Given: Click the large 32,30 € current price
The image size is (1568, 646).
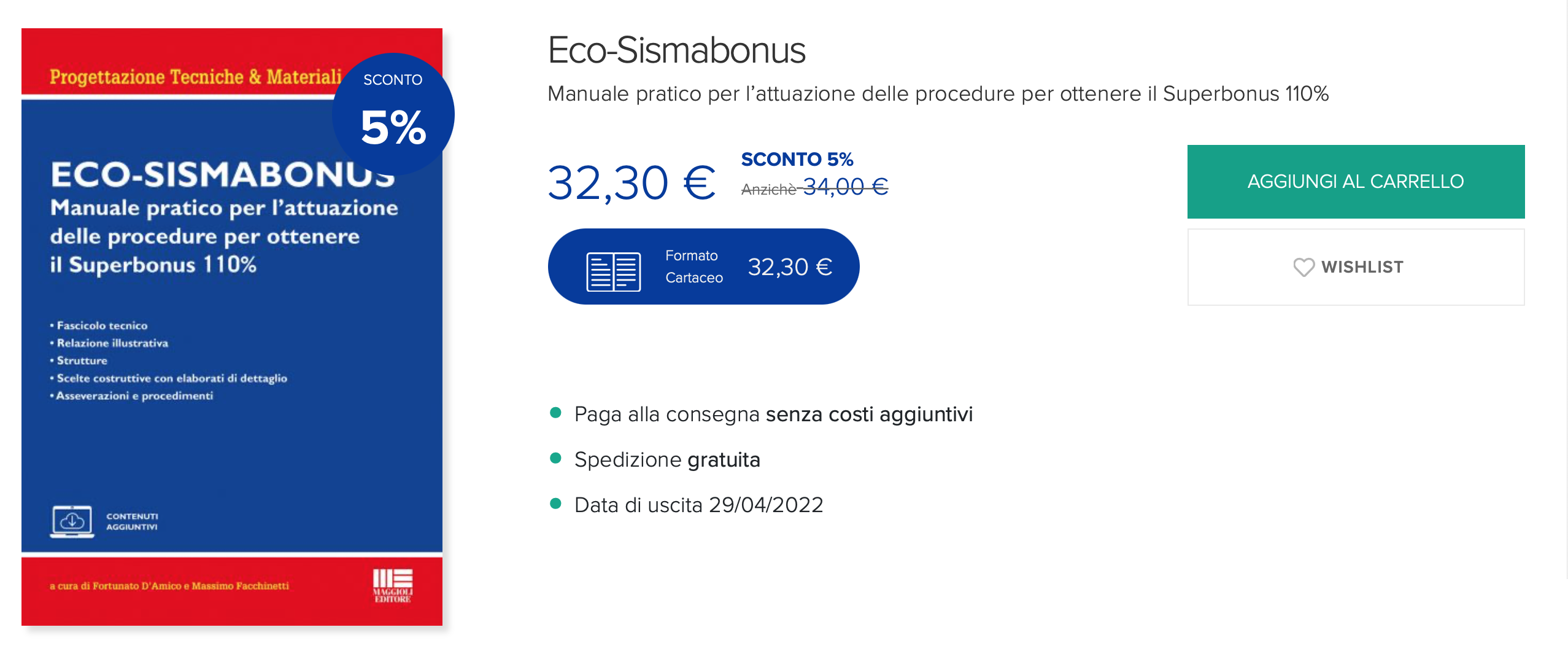Looking at the screenshot, I should click(631, 182).
